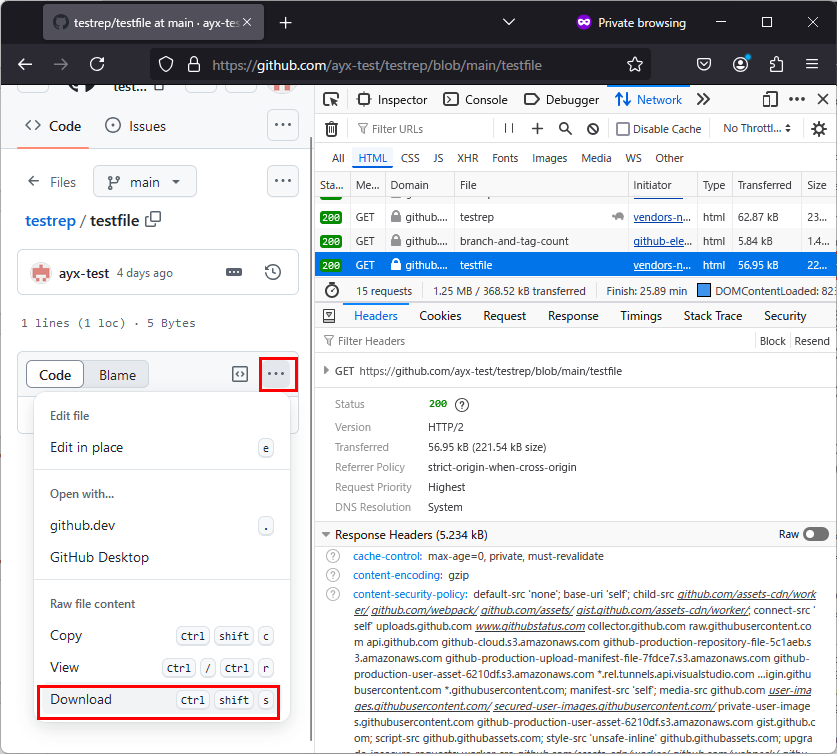Copy path icon next to testfile
This screenshot has width=837, height=754.
pos(153,219)
